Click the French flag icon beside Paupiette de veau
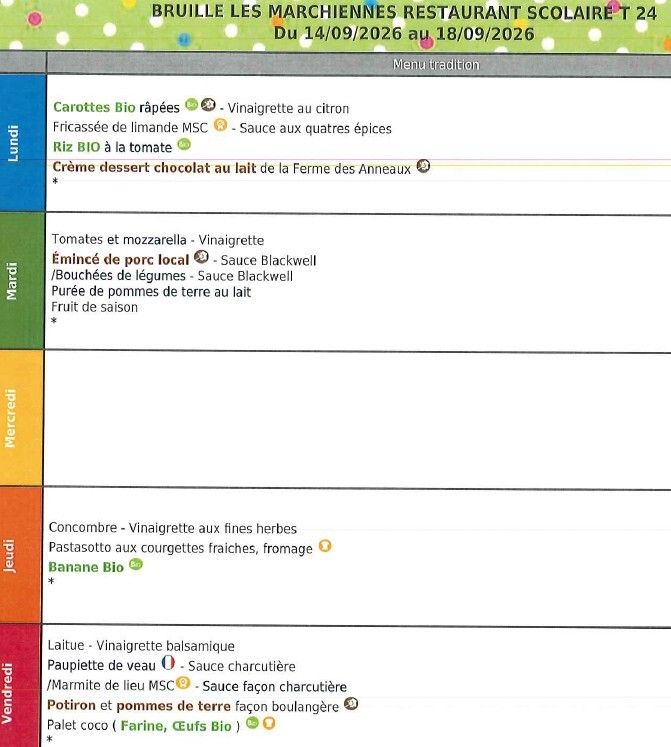This screenshot has width=671, height=747. coord(168,662)
